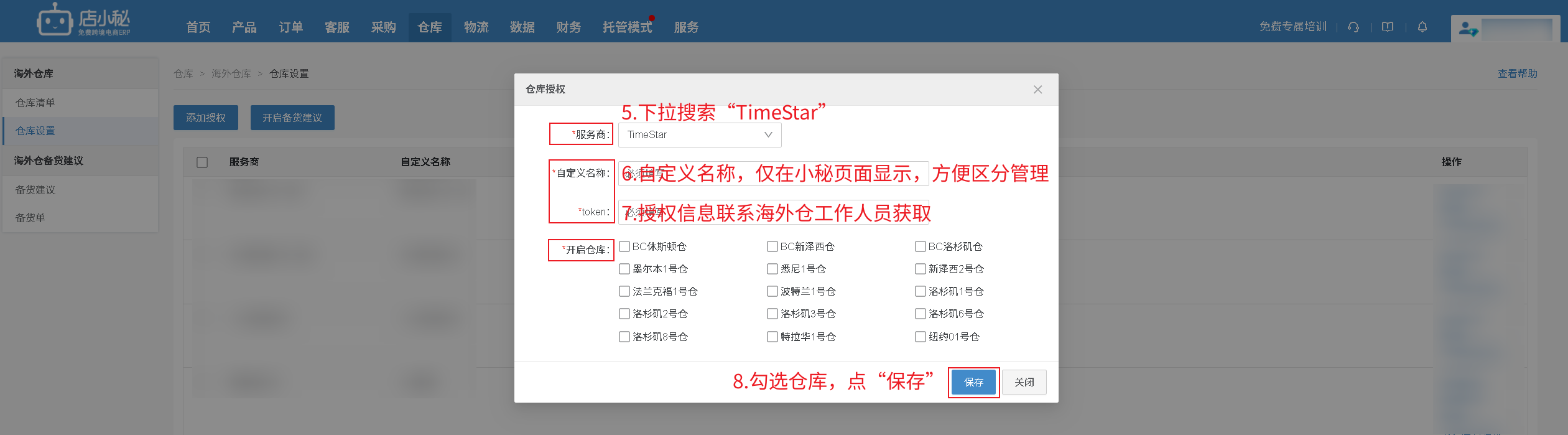Check the 悉尼1号仓 checkbox
This screenshot has height=435, width=1568.
[772, 269]
